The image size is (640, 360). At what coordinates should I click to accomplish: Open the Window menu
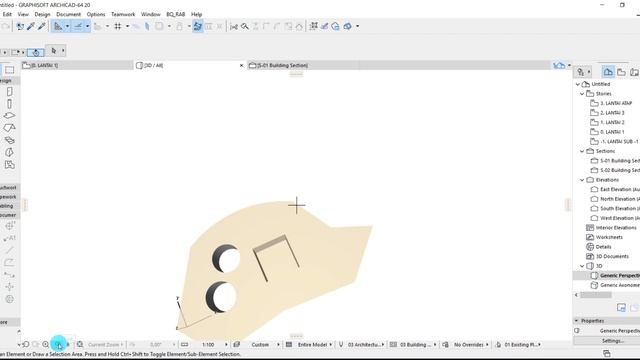click(x=151, y=14)
